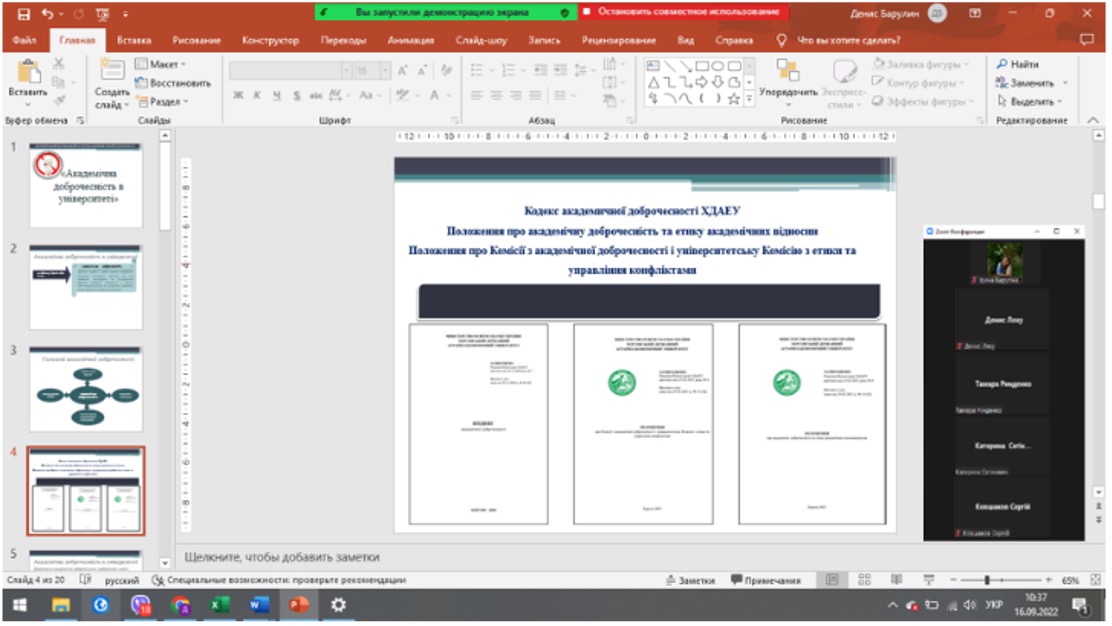Expand the Макет layout dropdown

[x=161, y=64]
